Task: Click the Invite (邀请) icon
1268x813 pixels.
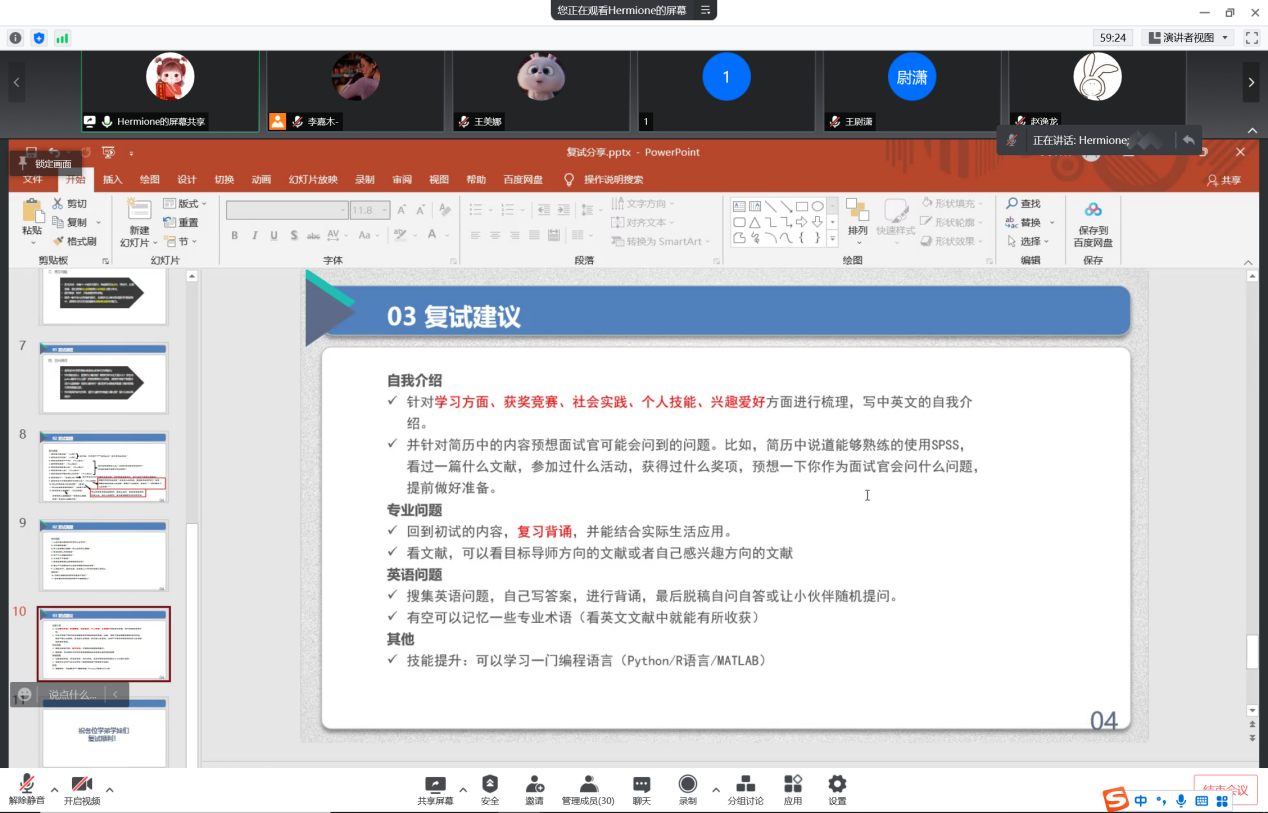Action: point(535,785)
